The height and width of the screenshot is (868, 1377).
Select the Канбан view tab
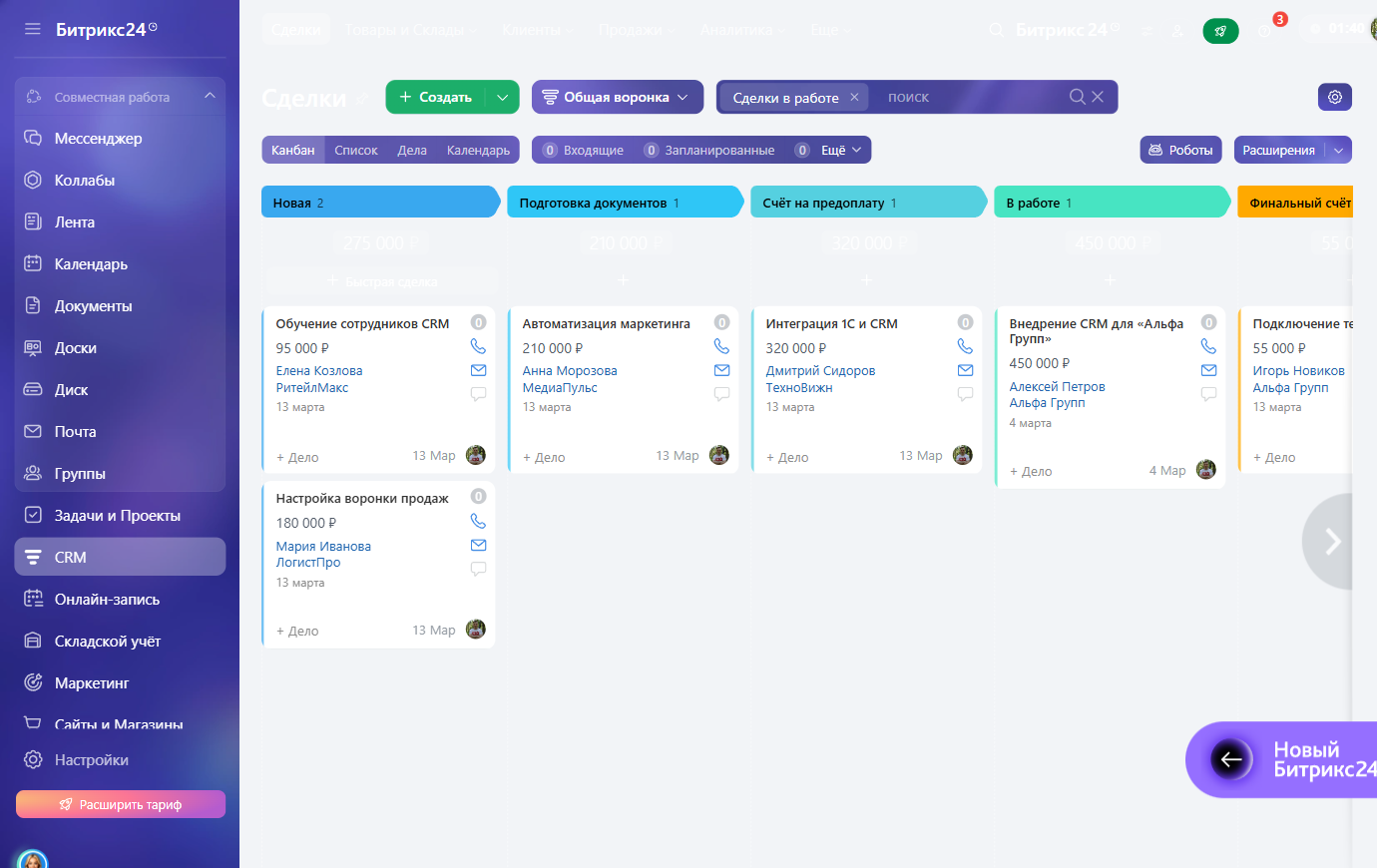[x=293, y=150]
